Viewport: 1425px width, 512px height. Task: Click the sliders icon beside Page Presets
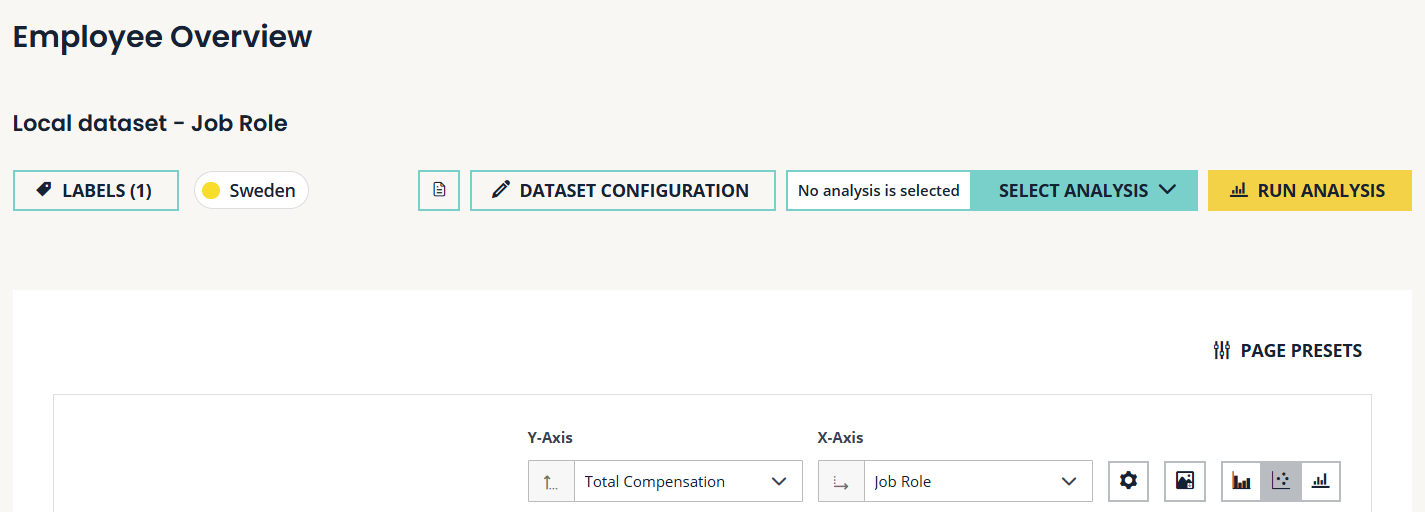pos(1221,350)
